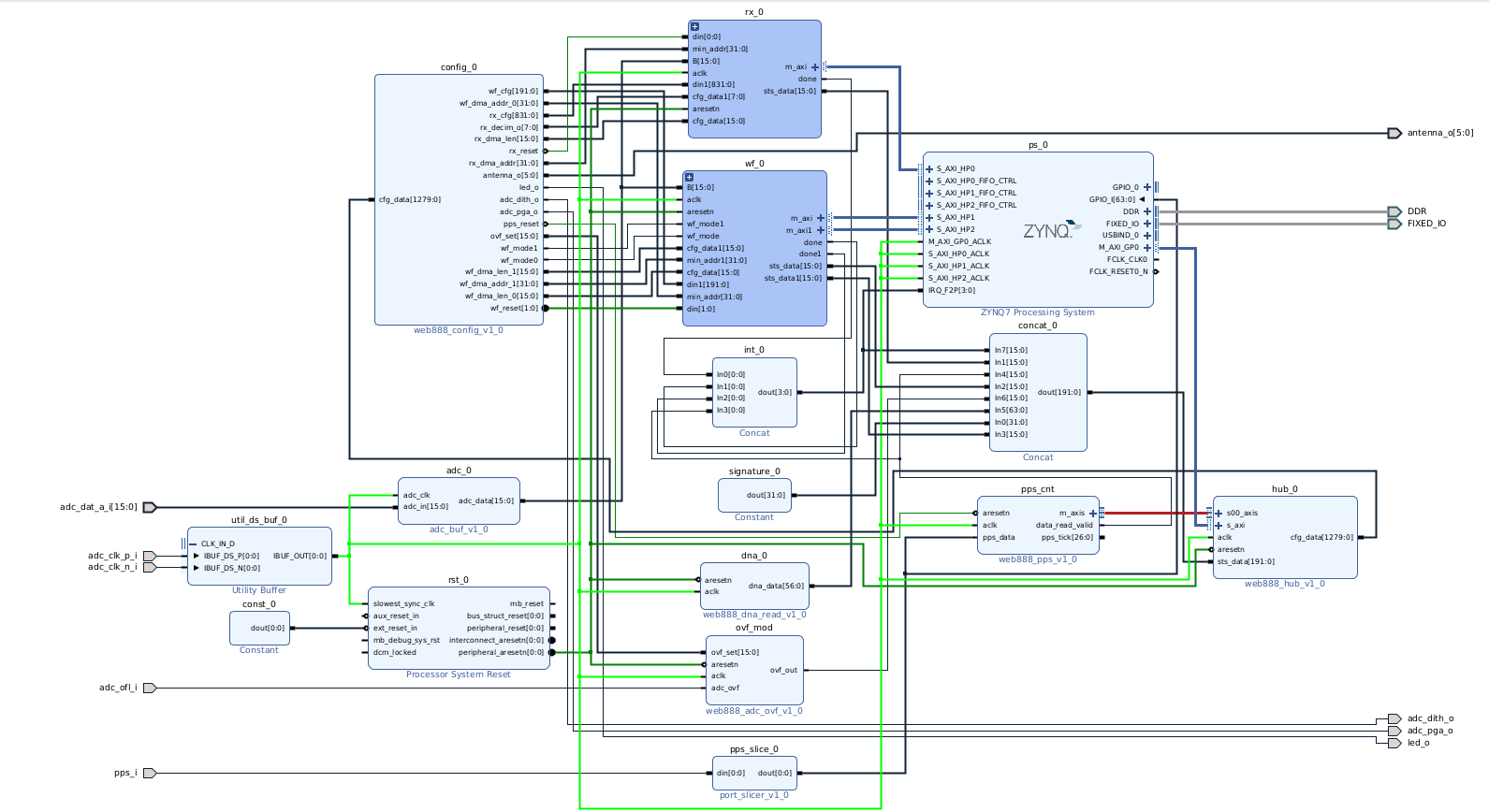This screenshot has width=1489, height=812.
Task: Expand CLK_IN_D interface on util_ds_buf_0
Action: [x=192, y=544]
